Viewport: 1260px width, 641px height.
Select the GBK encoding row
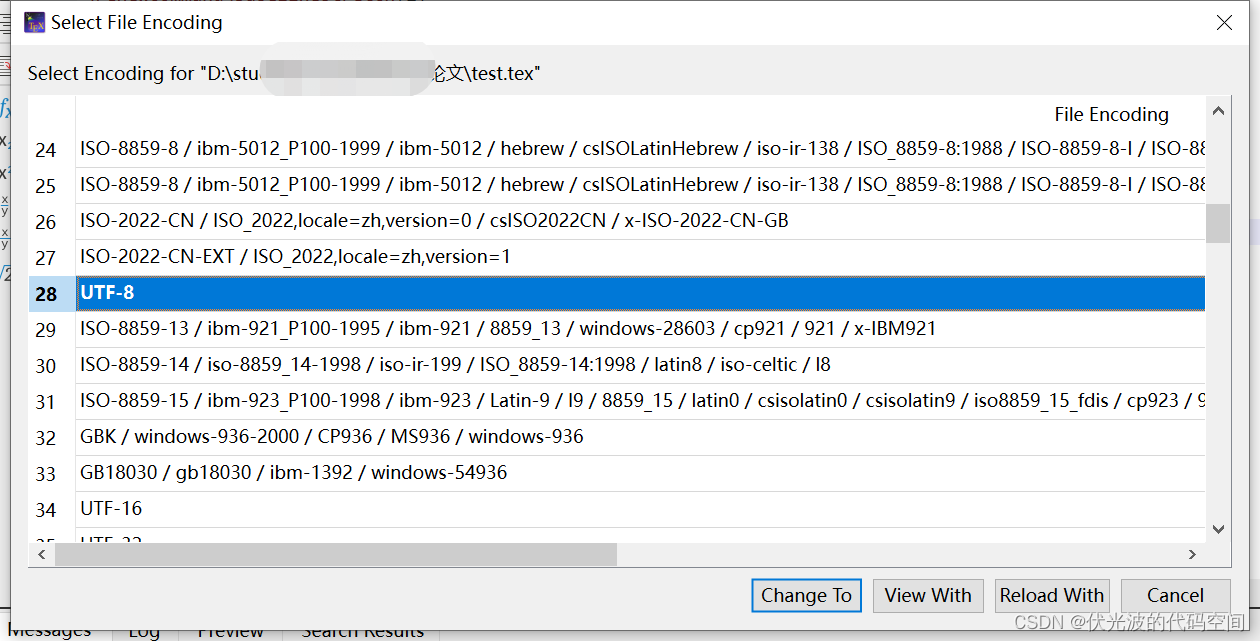pos(330,436)
